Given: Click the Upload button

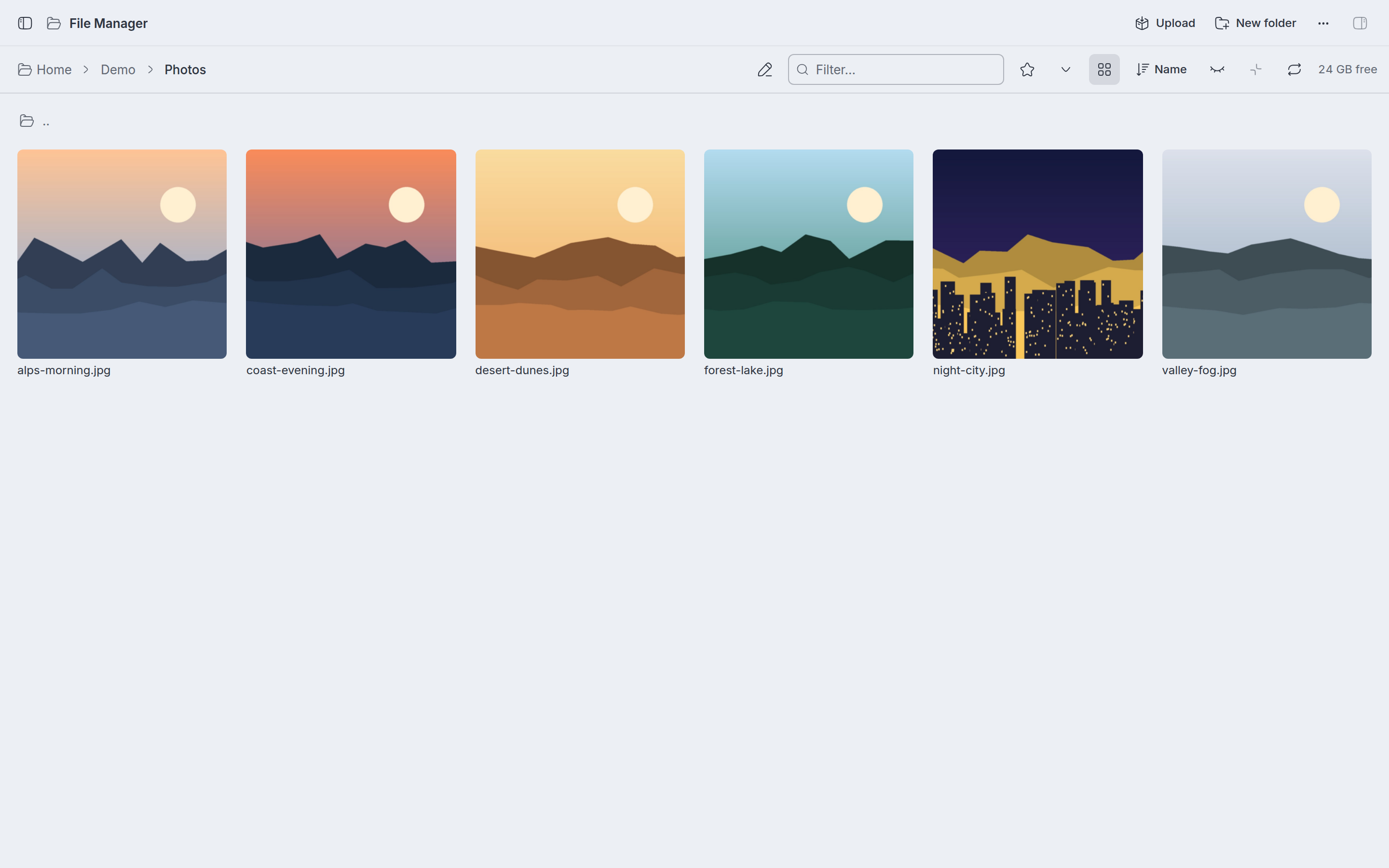Looking at the screenshot, I should click(x=1165, y=23).
